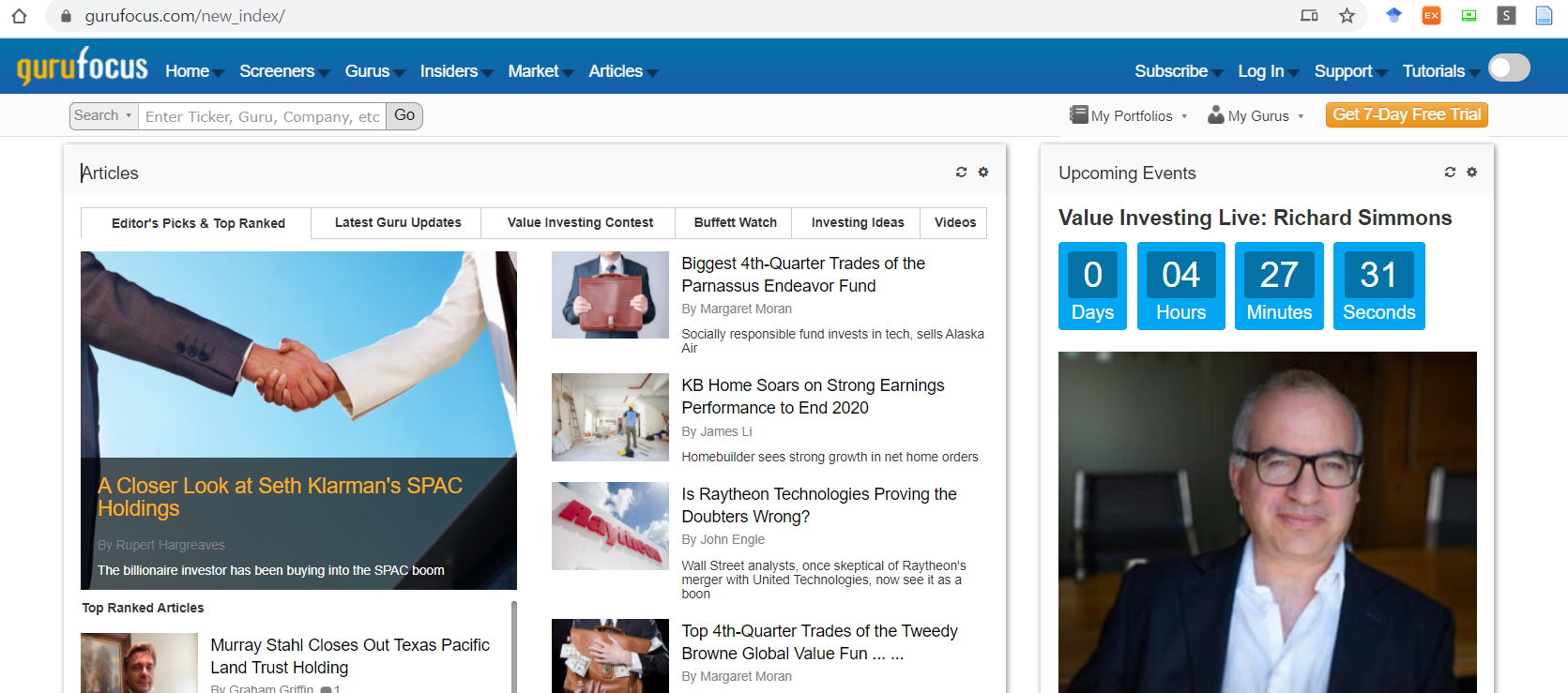This screenshot has width=1568, height=693.
Task: Open Murray Stahl Texas Pacific article
Action: [350, 656]
